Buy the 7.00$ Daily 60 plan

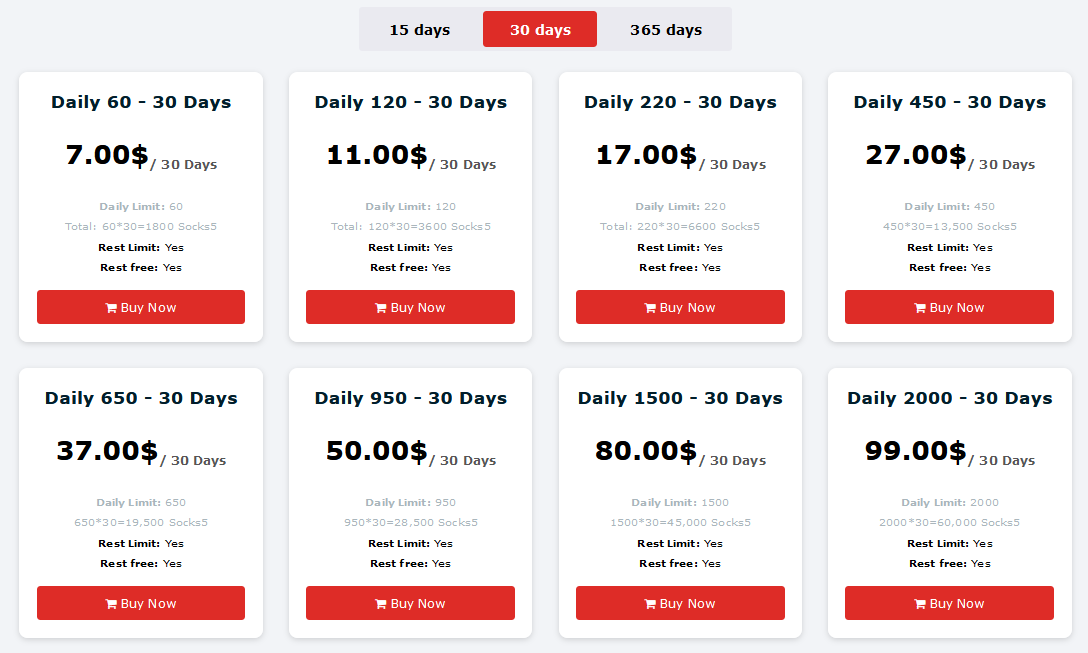tap(141, 307)
